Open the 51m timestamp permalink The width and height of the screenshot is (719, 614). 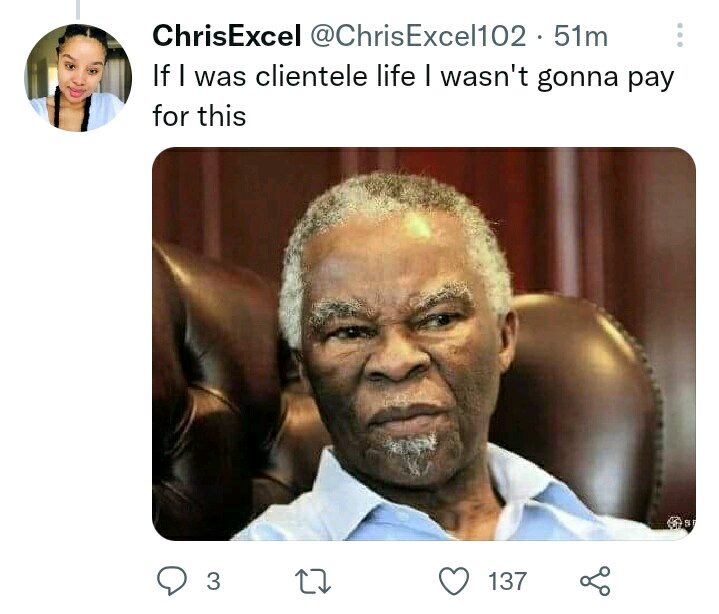pos(581,36)
